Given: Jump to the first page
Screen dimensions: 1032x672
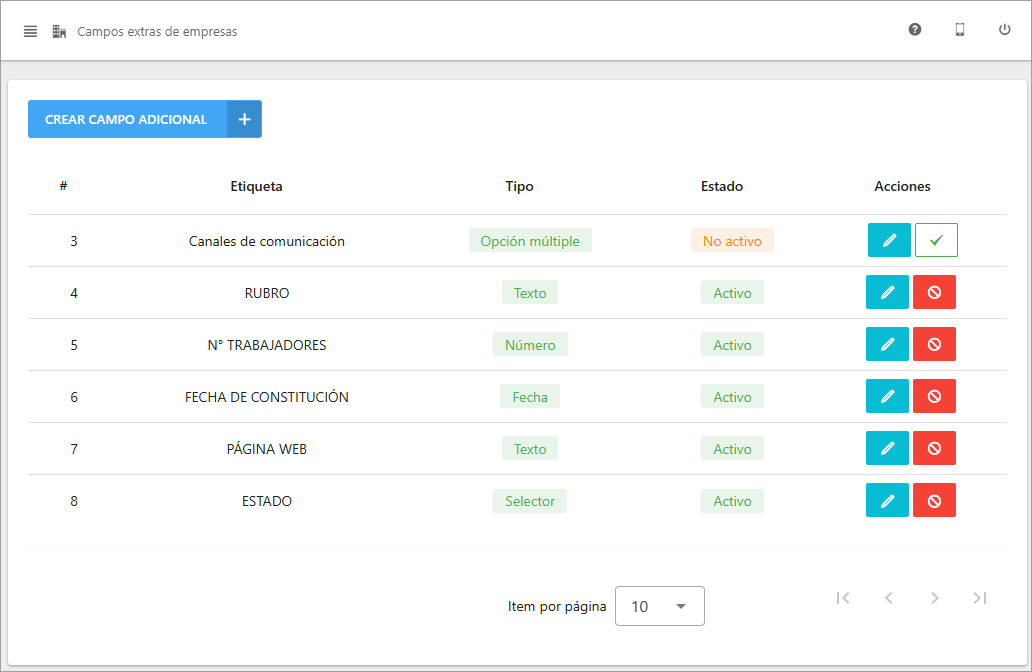Looking at the screenshot, I should pos(842,598).
